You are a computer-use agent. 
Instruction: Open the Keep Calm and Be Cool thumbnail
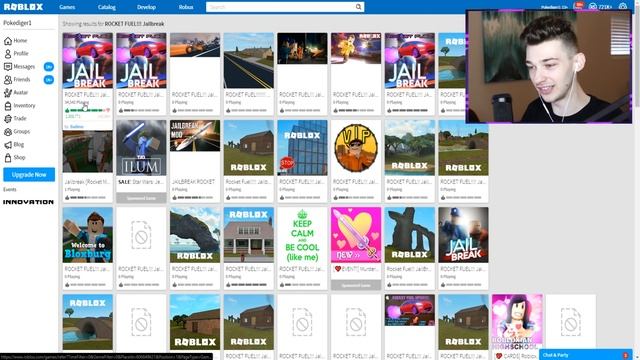(x=302, y=235)
